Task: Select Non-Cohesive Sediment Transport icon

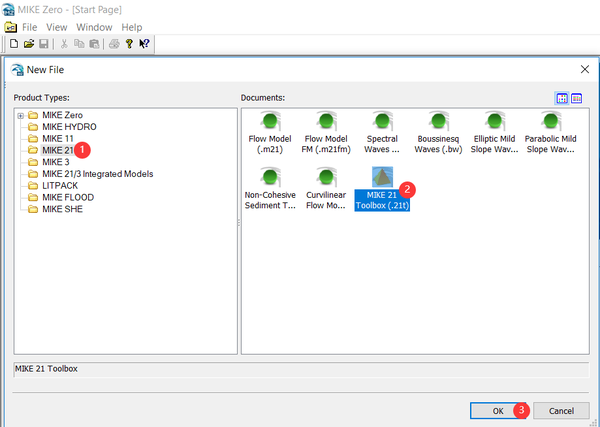Action: click(270, 177)
